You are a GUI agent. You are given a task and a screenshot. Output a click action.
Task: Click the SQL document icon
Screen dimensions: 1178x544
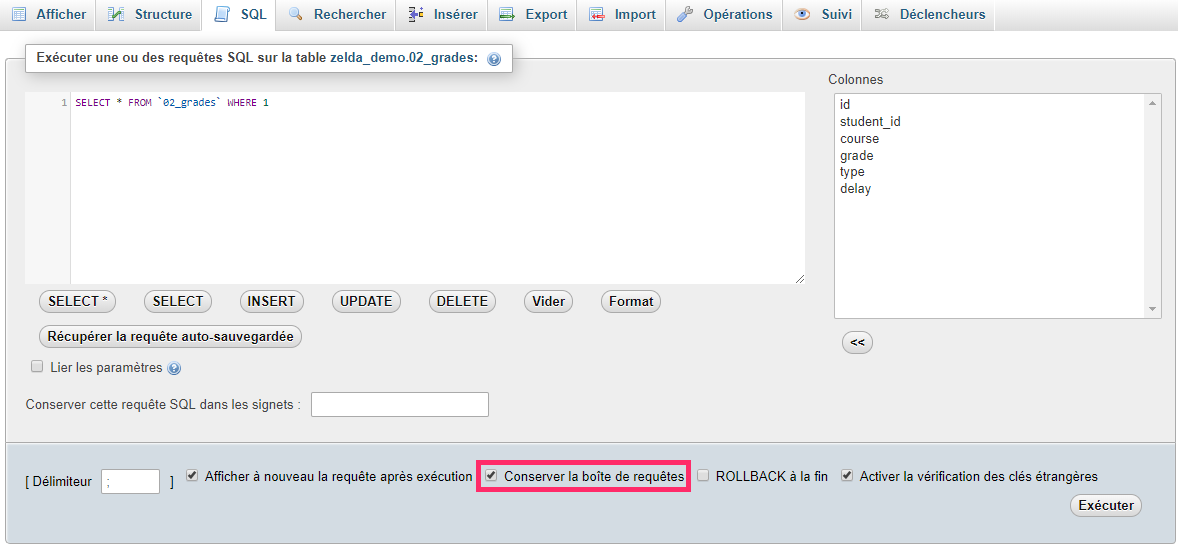[x=222, y=14]
